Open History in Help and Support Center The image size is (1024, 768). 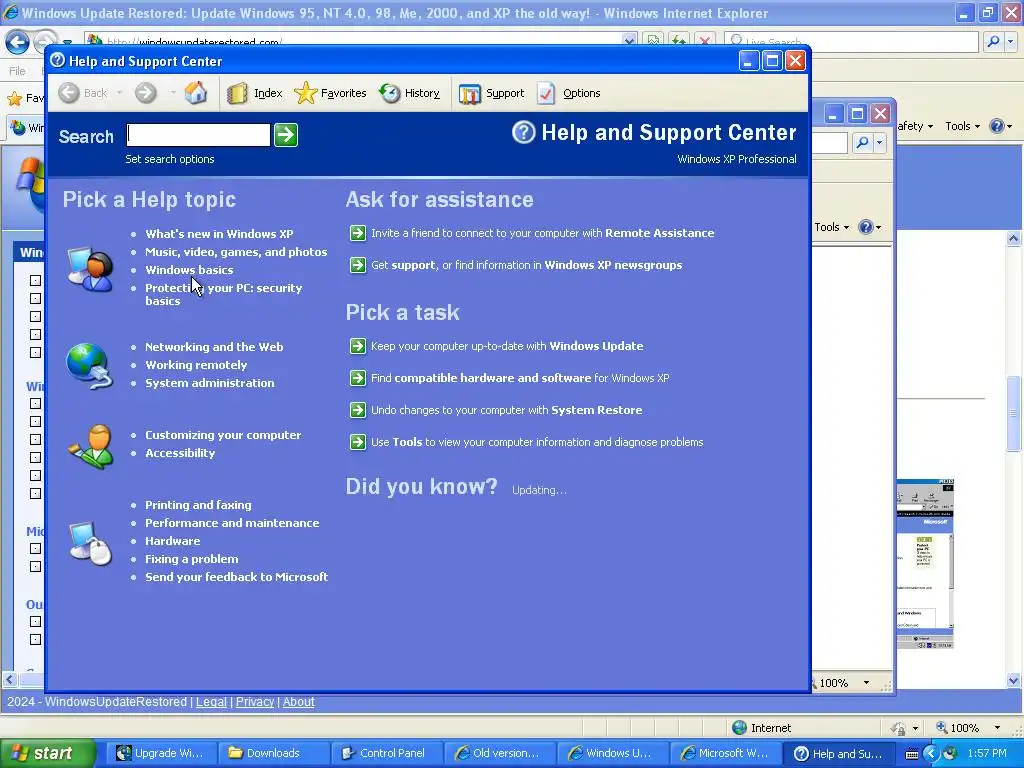pos(410,93)
